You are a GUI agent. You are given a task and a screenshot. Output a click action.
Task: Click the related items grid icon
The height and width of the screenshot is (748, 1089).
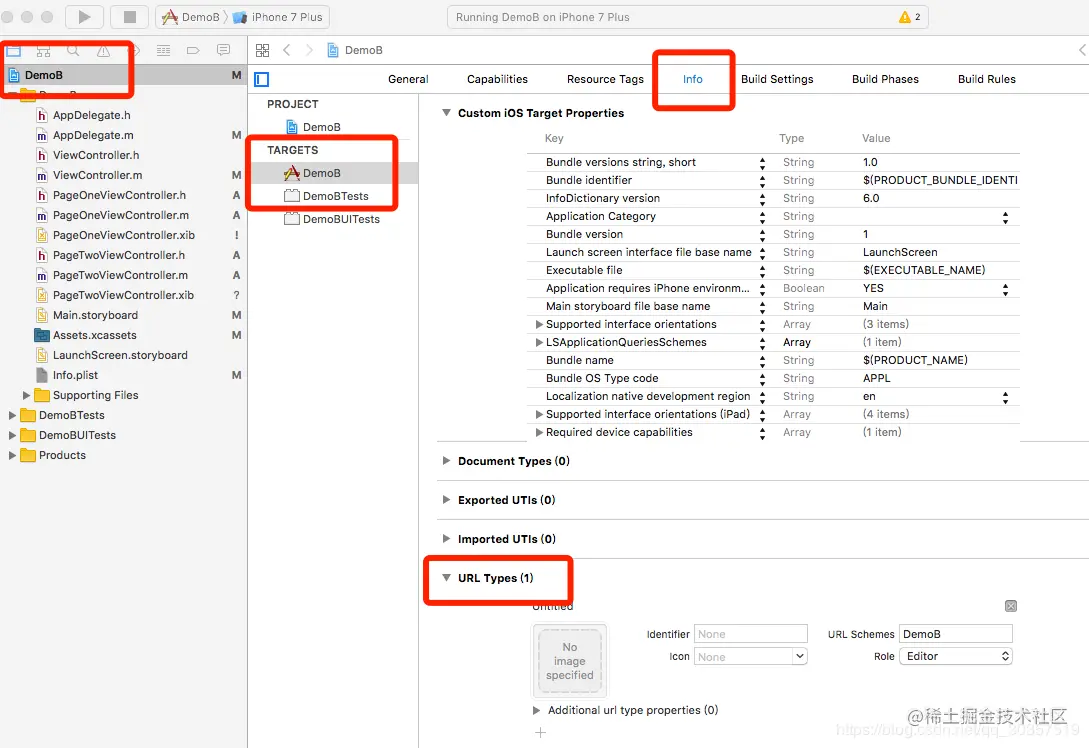click(x=263, y=50)
